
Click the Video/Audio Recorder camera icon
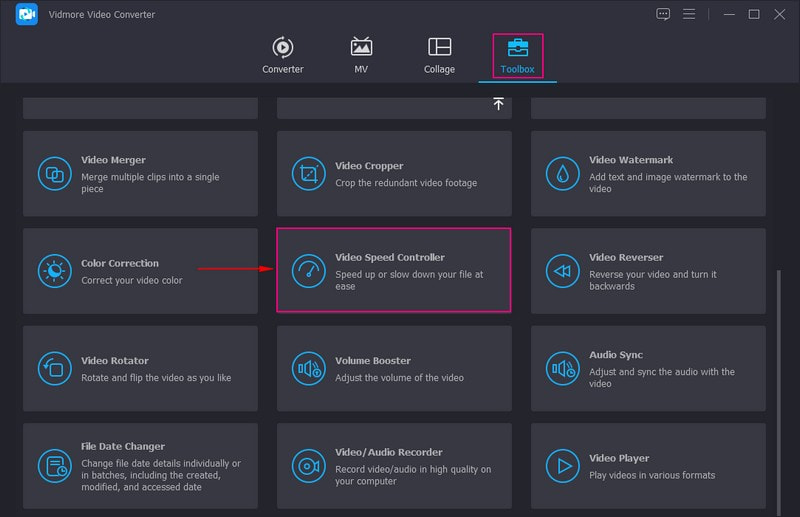[308, 466]
